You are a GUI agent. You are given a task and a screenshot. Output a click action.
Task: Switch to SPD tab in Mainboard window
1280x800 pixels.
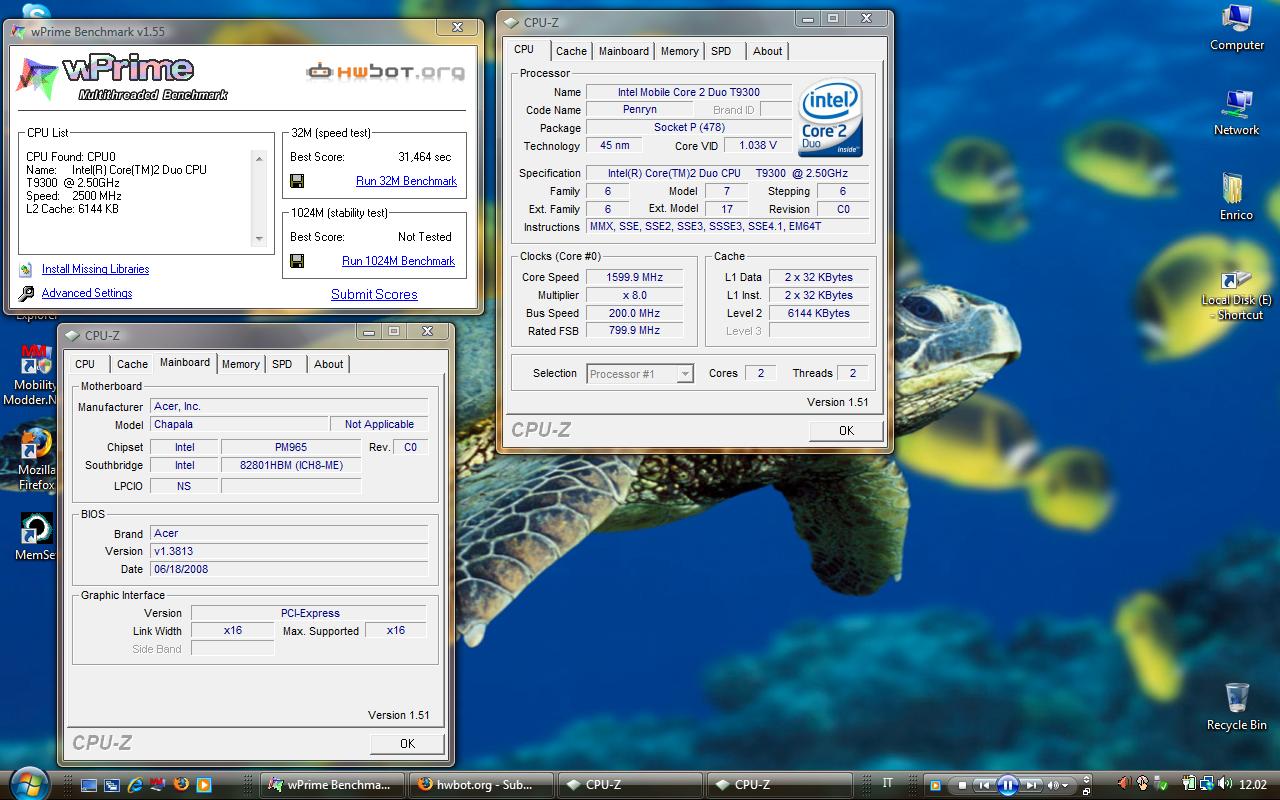click(x=282, y=364)
